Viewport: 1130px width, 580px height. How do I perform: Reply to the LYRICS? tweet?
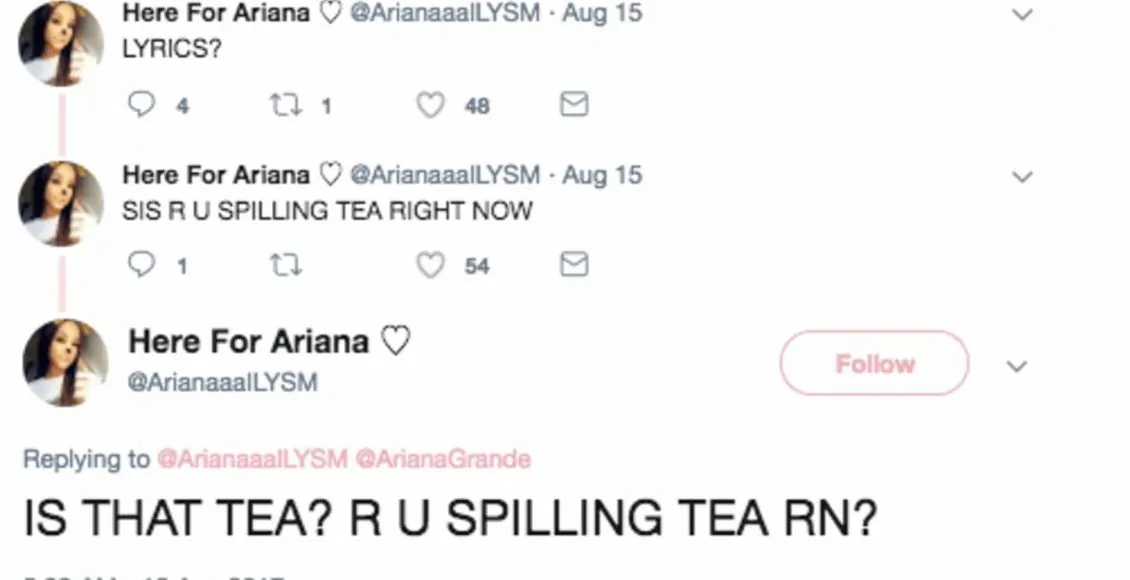tap(142, 105)
